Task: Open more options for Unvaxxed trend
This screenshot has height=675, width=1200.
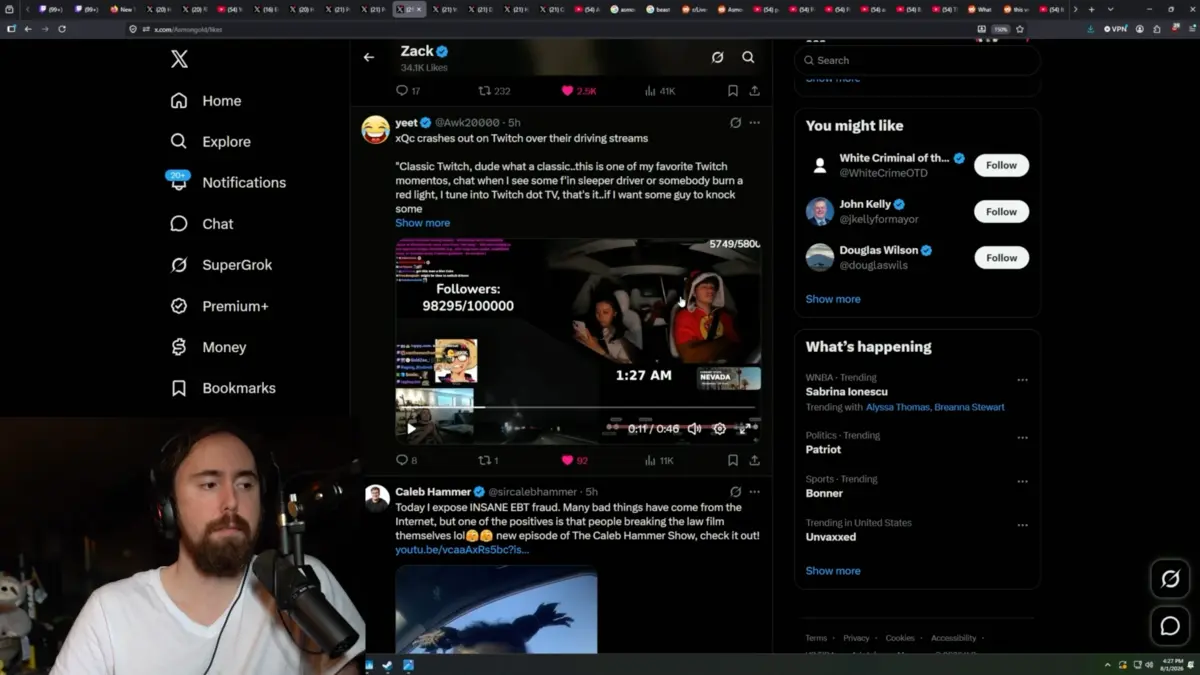Action: (1022, 525)
